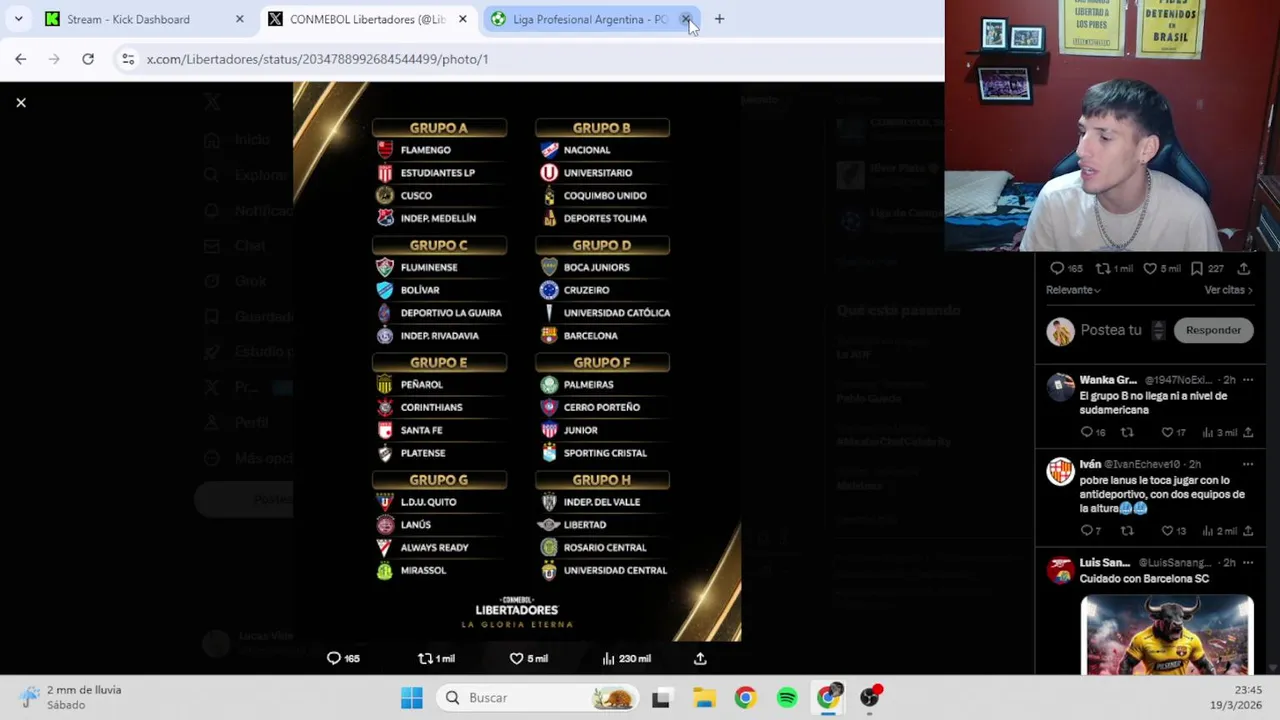The width and height of the screenshot is (1280, 720).
Task: Open Luis San... profile name
Action: click(x=1104, y=563)
